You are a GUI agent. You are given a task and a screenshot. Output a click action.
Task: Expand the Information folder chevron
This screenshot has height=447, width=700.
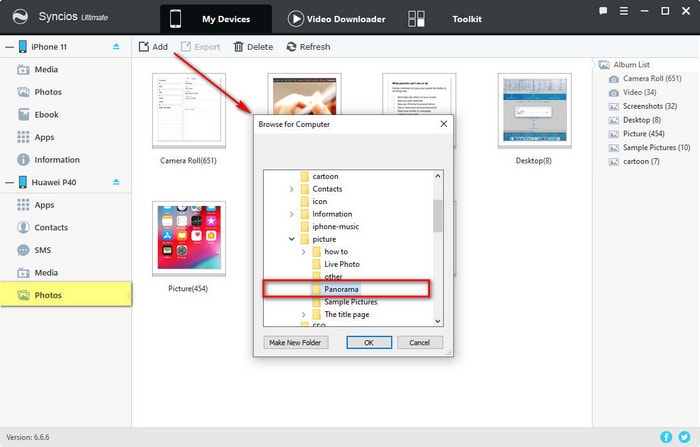coord(292,214)
